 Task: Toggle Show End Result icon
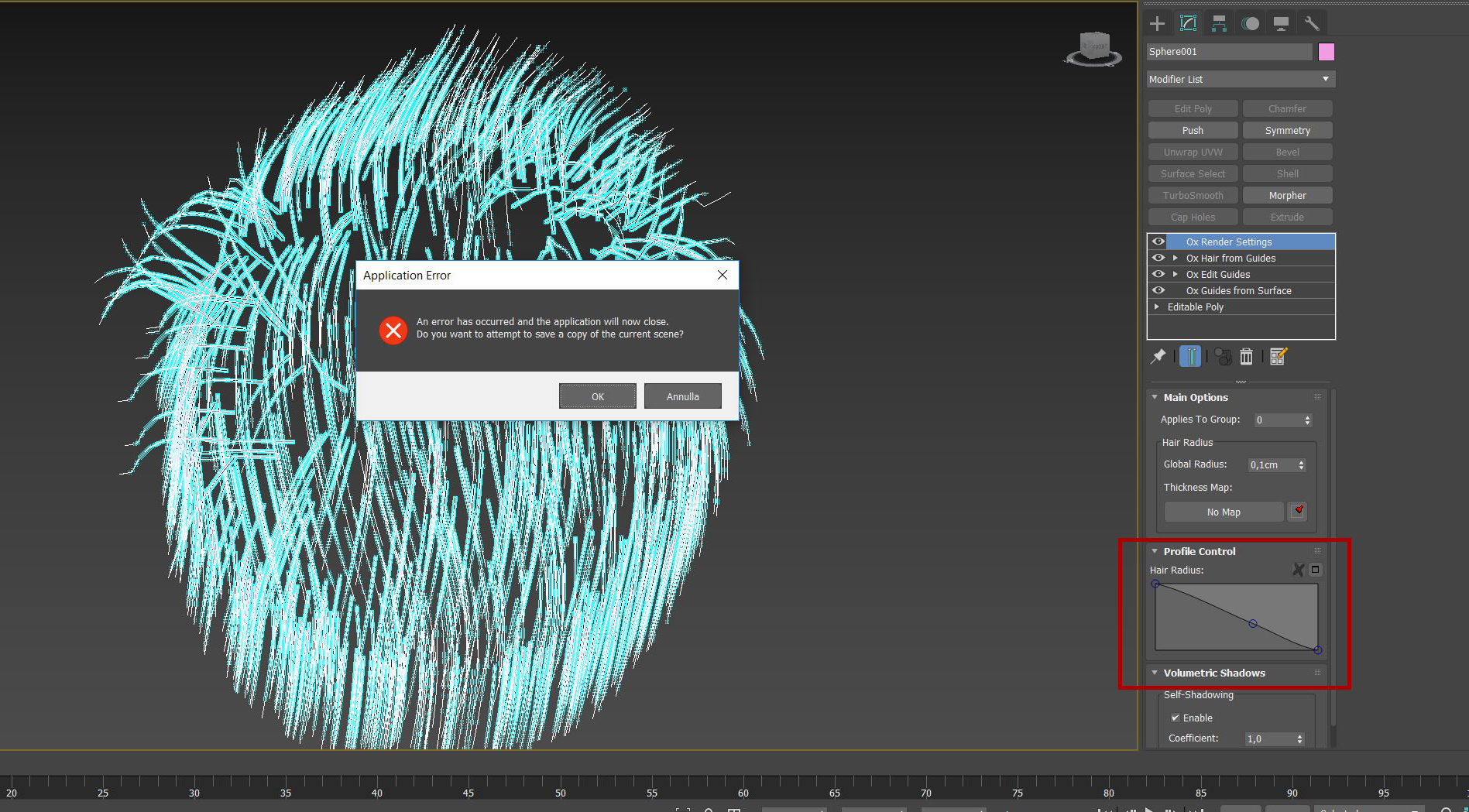tap(1190, 356)
